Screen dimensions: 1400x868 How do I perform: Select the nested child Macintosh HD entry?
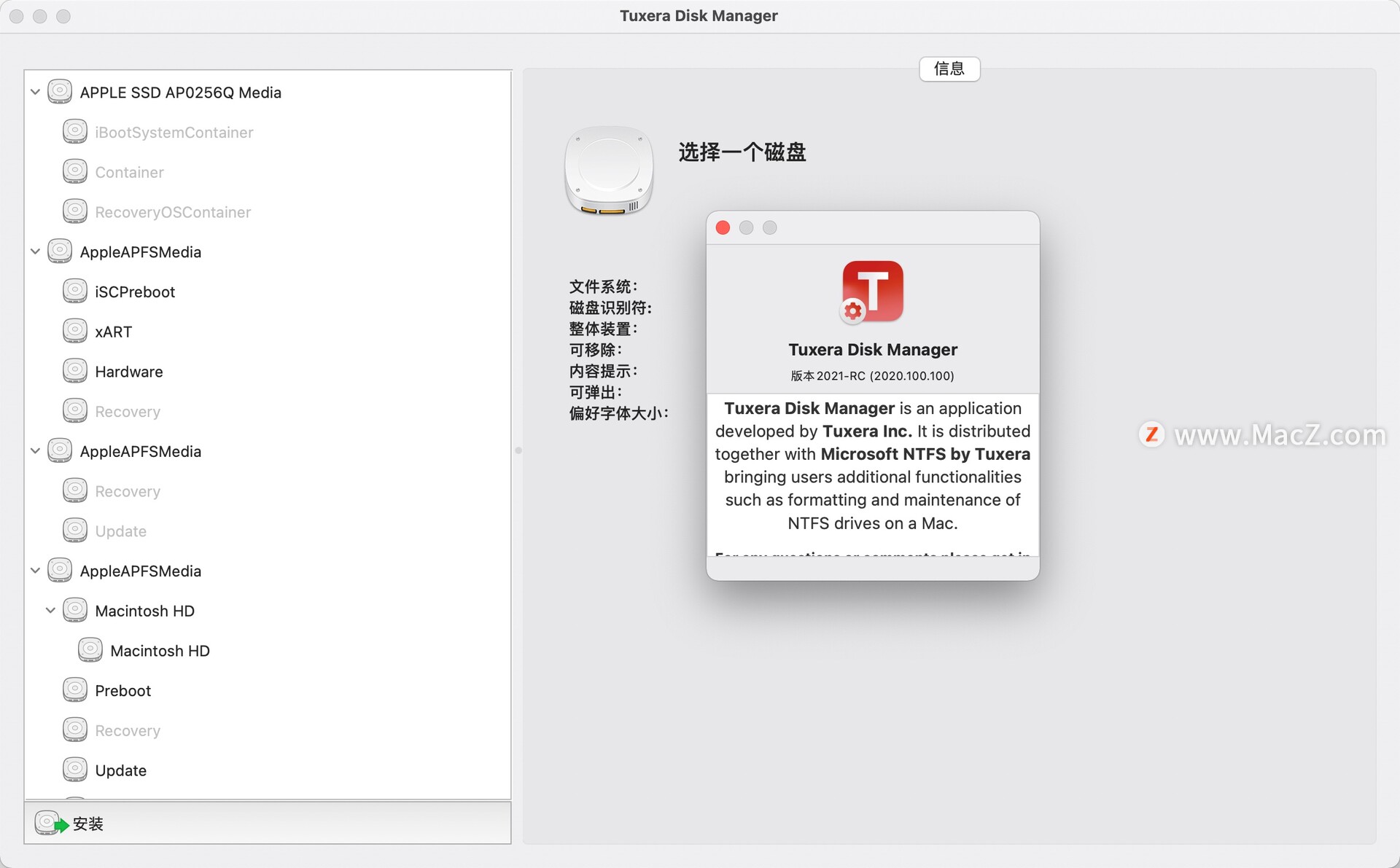[x=268, y=650]
